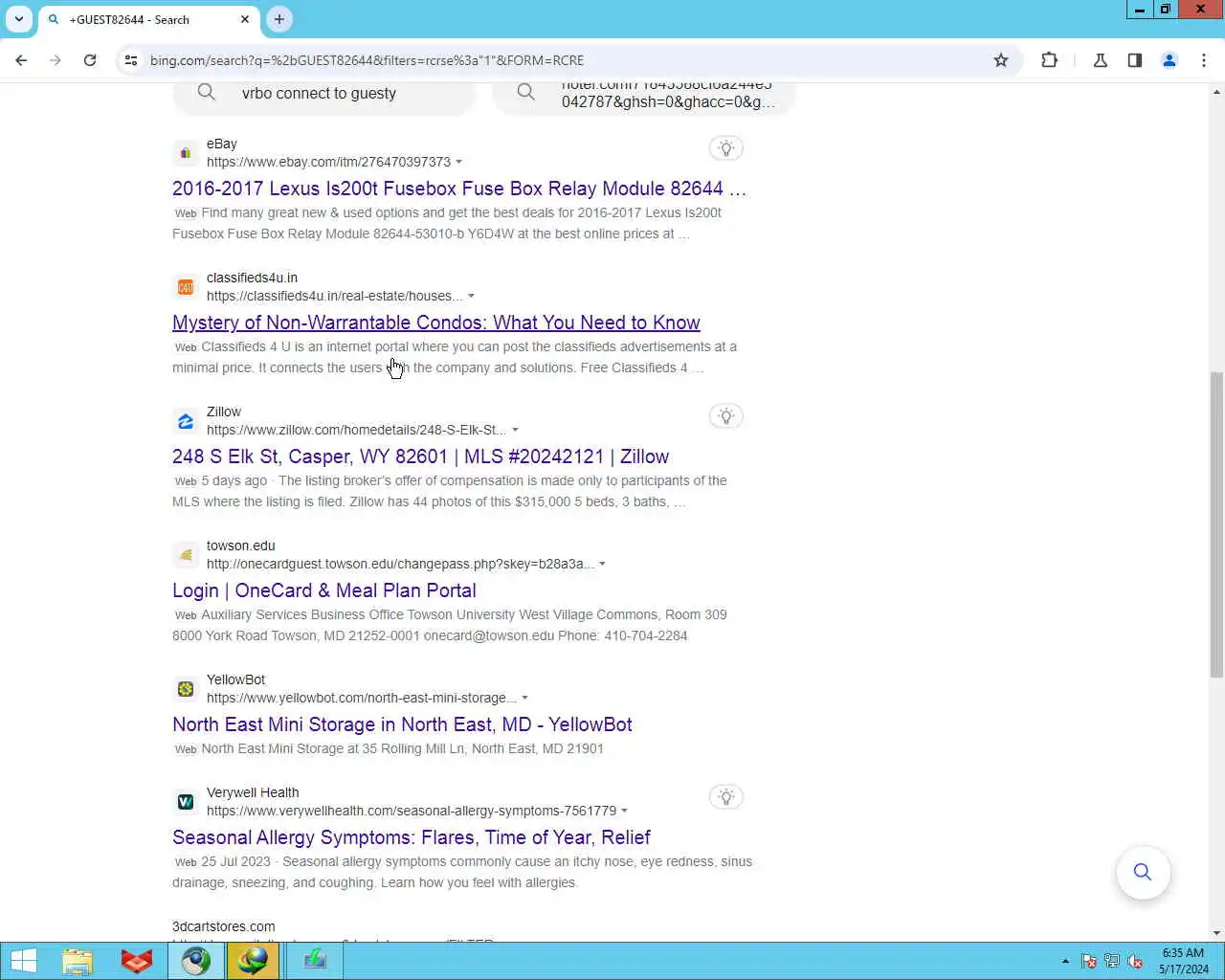The height and width of the screenshot is (980, 1225).
Task: Expand dropdown arrow next to zillow.com URL
Action: [515, 430]
